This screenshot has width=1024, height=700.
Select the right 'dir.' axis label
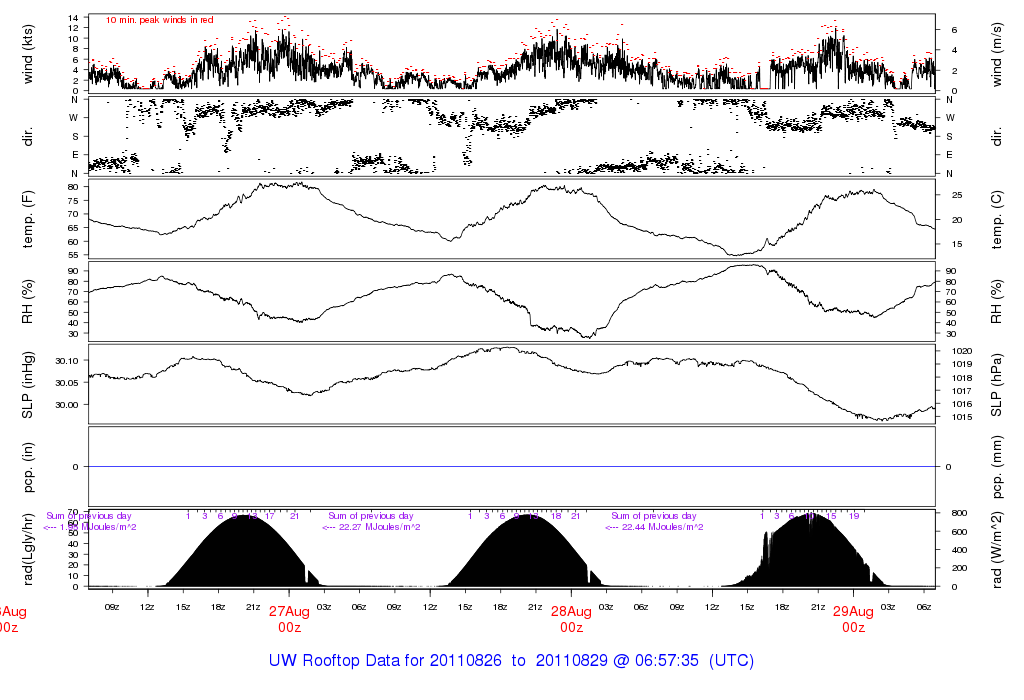tap(997, 137)
